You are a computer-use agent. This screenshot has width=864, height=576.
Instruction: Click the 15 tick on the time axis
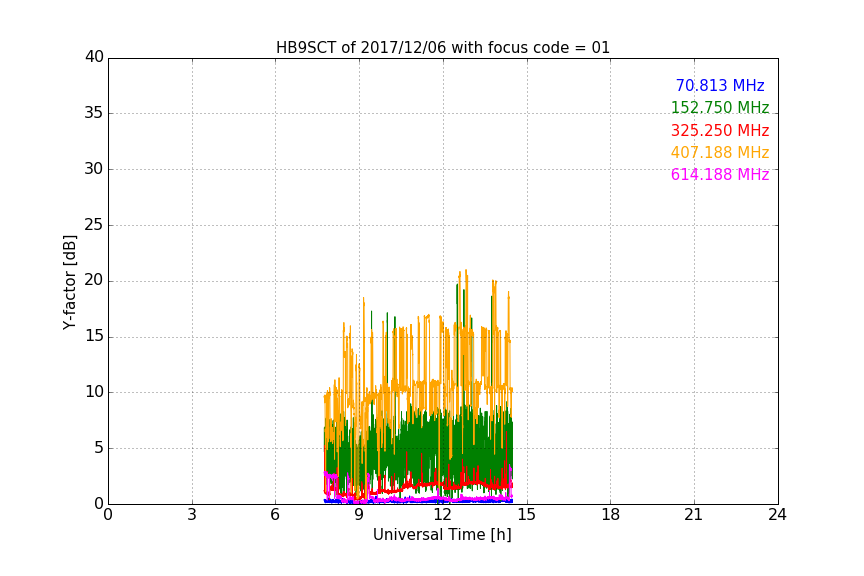tap(527, 515)
